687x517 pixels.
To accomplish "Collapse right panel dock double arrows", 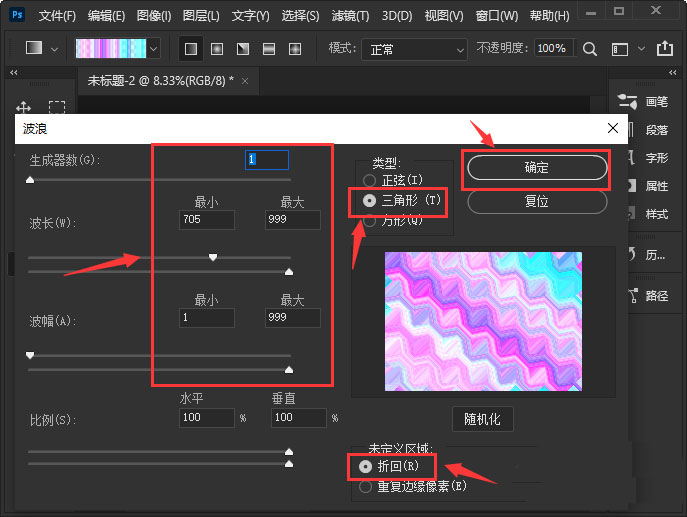I will (x=673, y=72).
